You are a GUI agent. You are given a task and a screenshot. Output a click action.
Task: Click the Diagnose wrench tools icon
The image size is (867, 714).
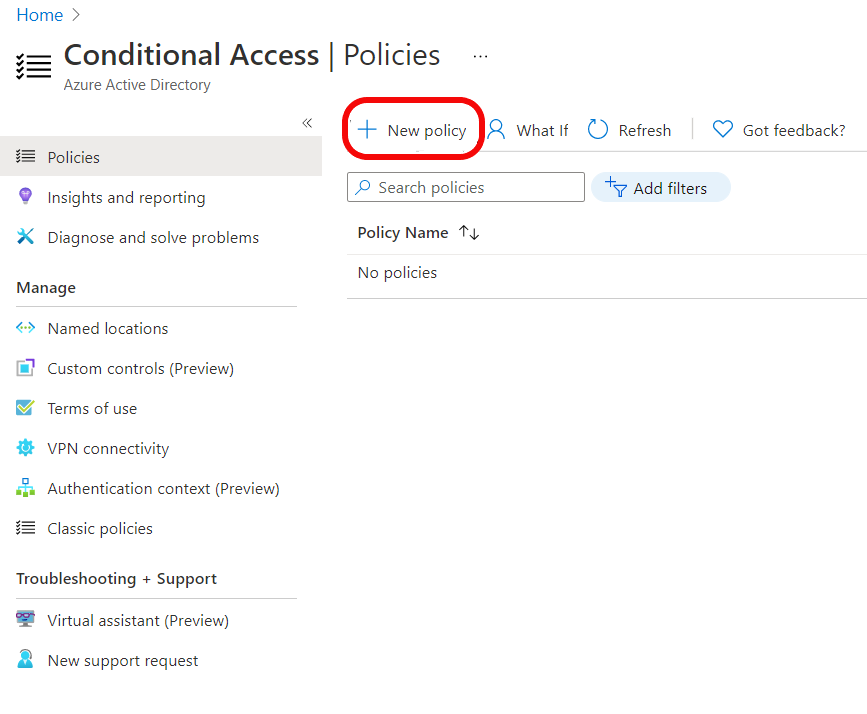tap(25, 237)
